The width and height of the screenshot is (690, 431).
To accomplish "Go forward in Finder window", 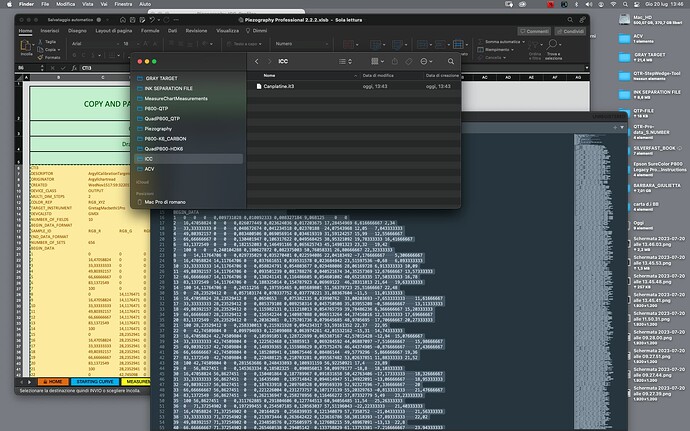I will [x=272, y=61].
